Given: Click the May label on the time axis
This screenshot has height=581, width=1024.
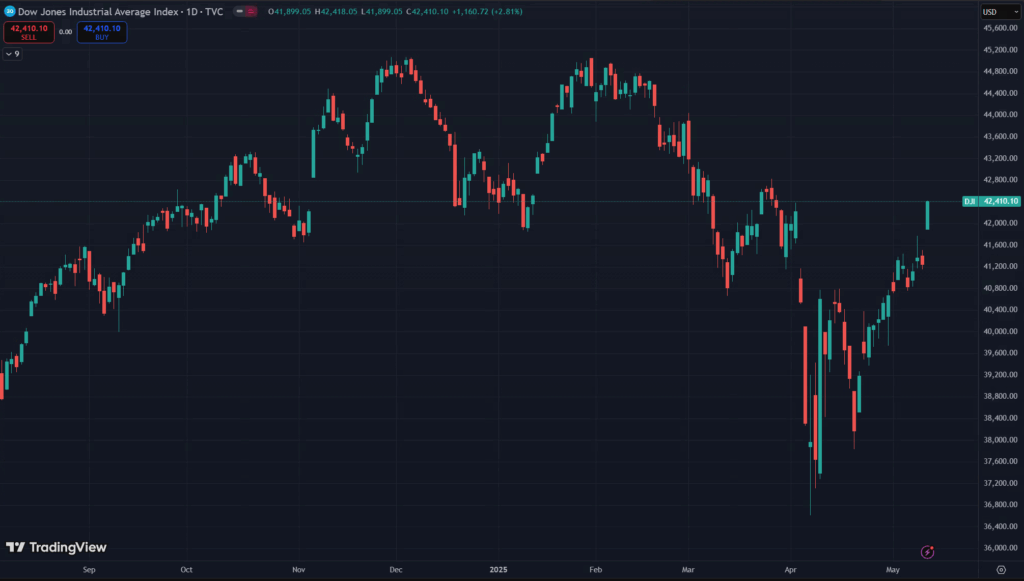Looking at the screenshot, I should 893,570.
